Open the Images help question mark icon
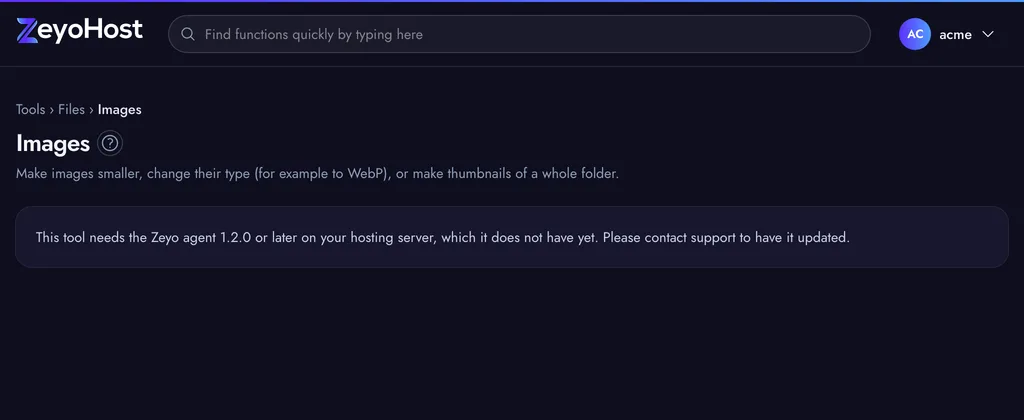The image size is (1024, 420). coord(110,143)
